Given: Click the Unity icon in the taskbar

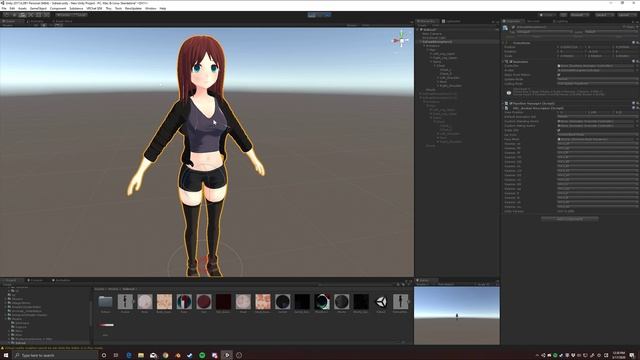Looking at the screenshot, I should pyautogui.click(x=227, y=356).
